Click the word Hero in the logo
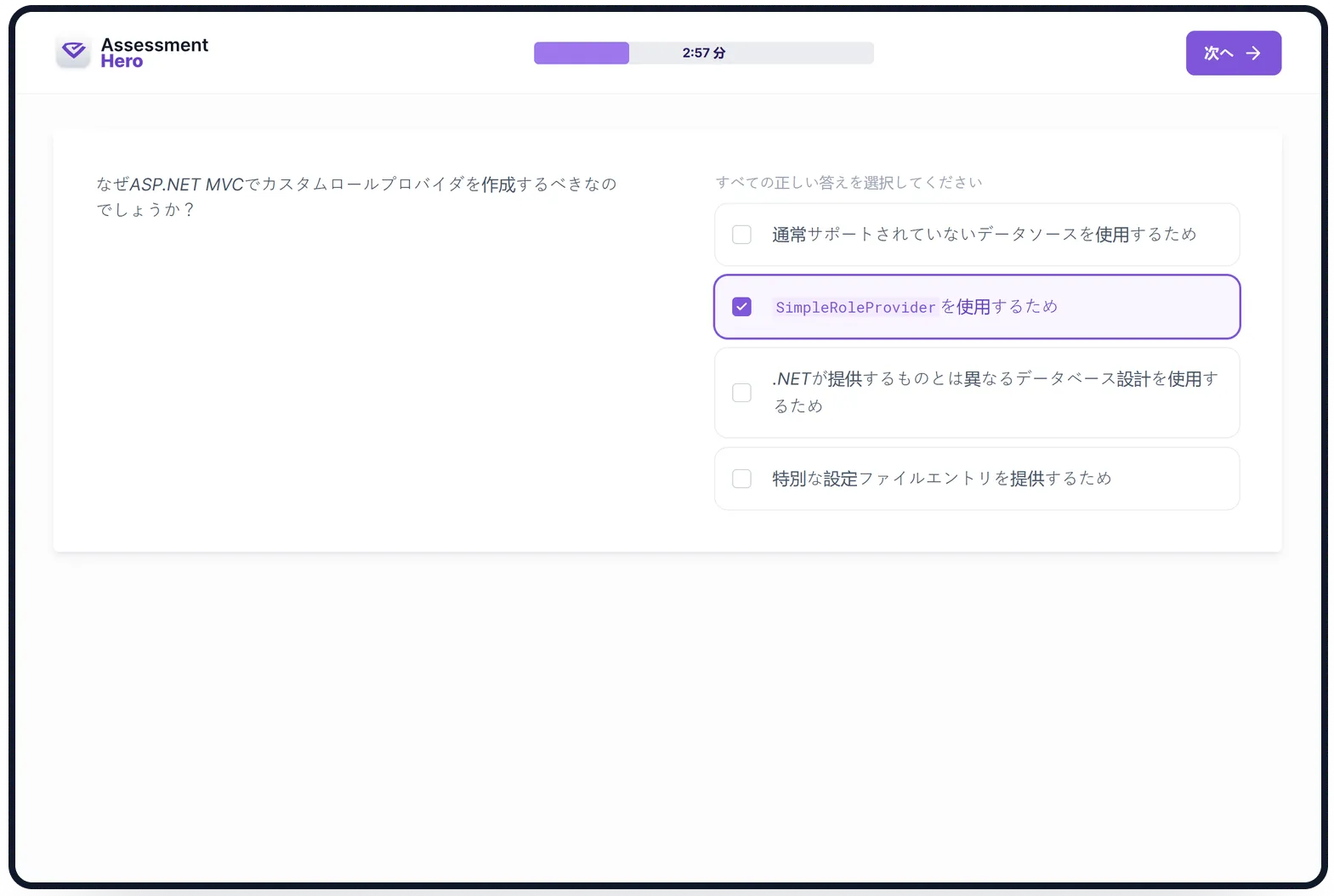The image size is (1334, 896). [x=122, y=62]
